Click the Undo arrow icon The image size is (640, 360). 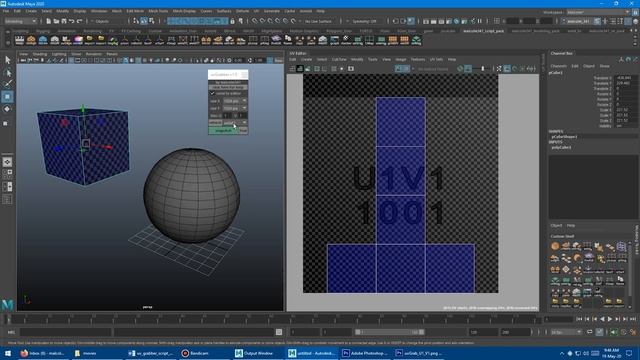coord(71,21)
